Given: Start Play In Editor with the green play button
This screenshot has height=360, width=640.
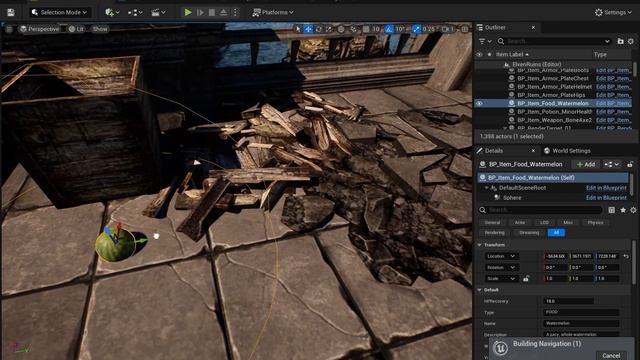Looking at the screenshot, I should pos(188,12).
